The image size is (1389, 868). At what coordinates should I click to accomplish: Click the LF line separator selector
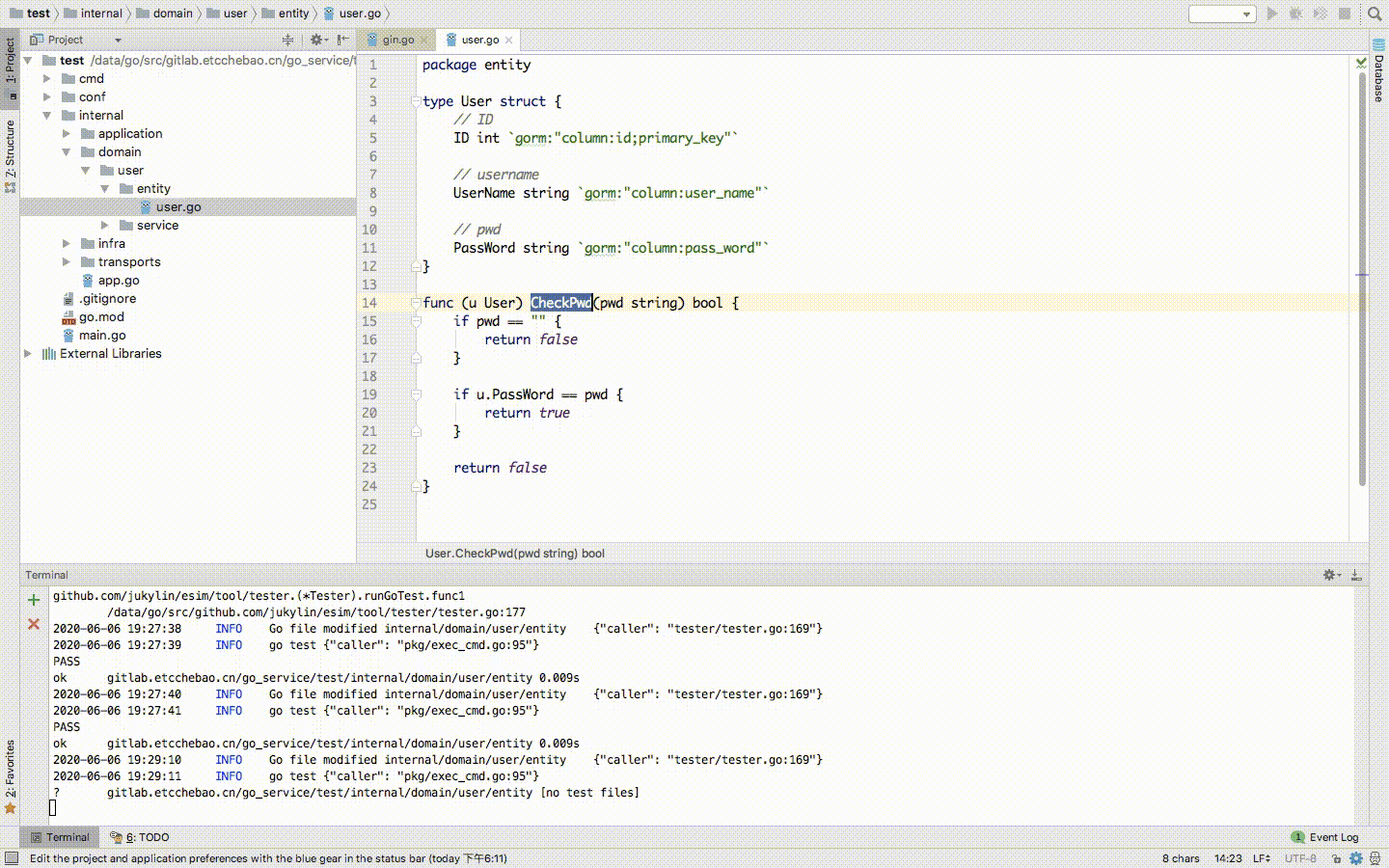point(1261,858)
